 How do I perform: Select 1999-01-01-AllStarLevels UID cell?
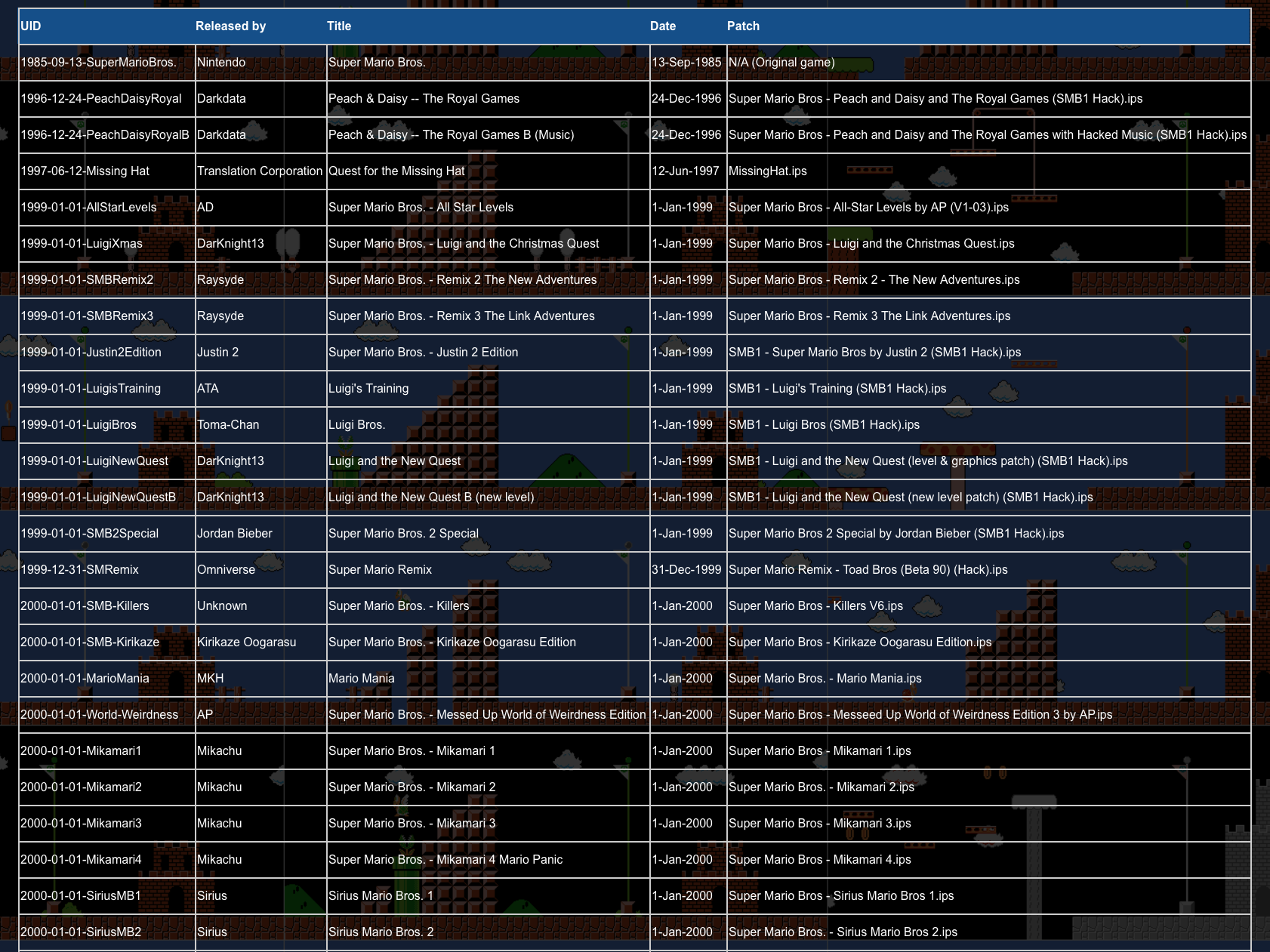click(106, 208)
